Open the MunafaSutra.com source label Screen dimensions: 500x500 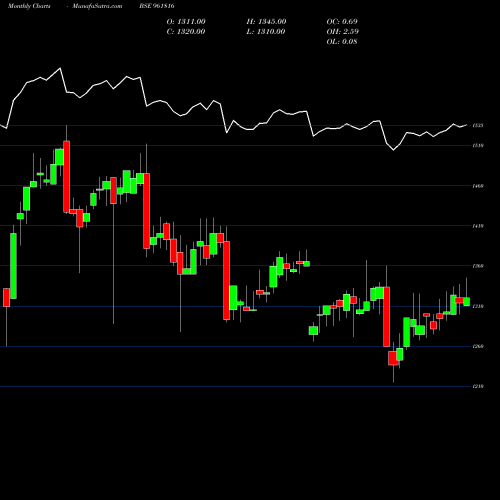97,6
